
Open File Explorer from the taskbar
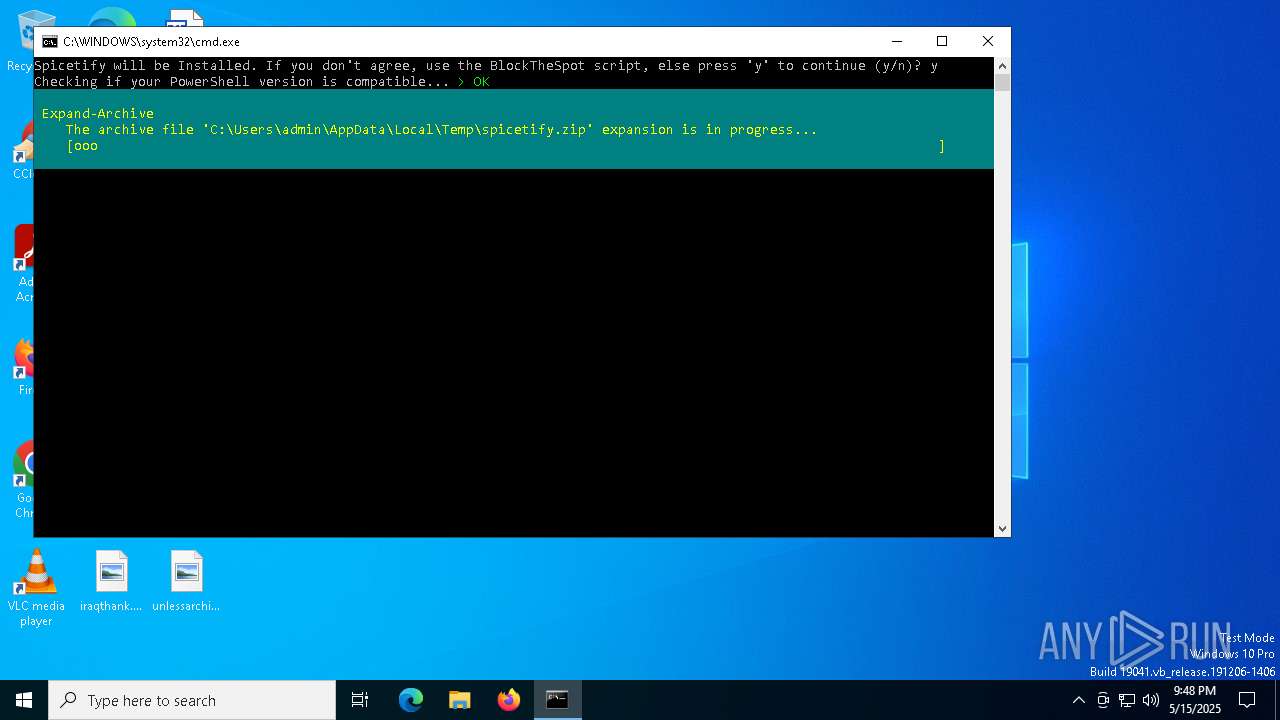[460, 700]
